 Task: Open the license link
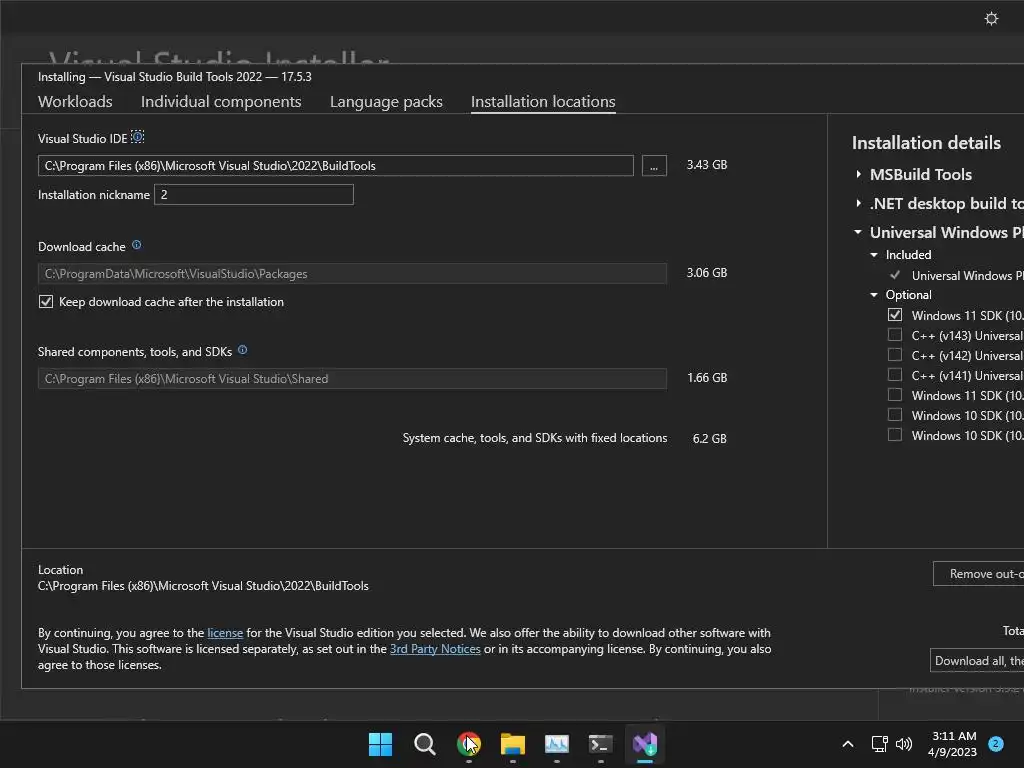point(225,633)
